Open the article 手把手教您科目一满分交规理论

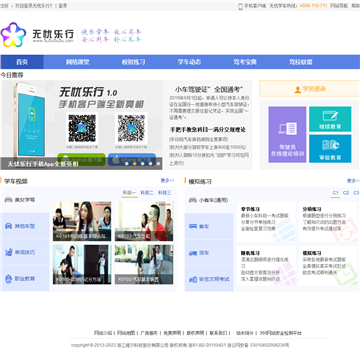pos(208,130)
